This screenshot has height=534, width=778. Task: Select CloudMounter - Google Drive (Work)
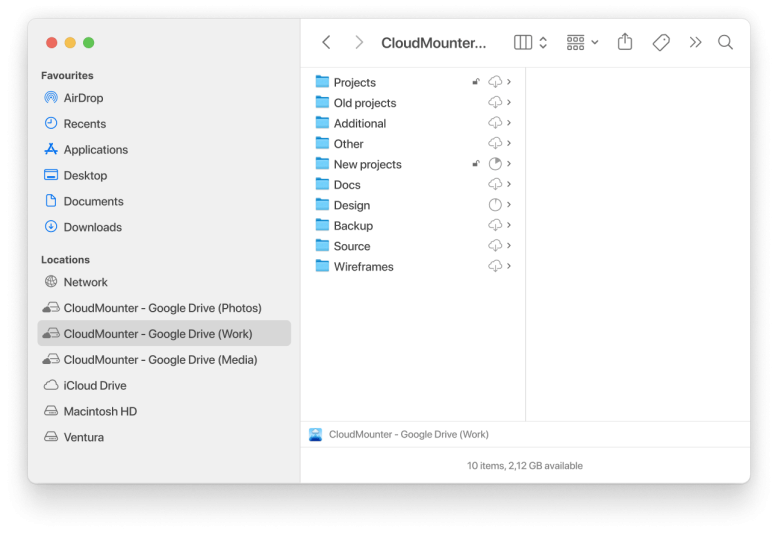(164, 334)
